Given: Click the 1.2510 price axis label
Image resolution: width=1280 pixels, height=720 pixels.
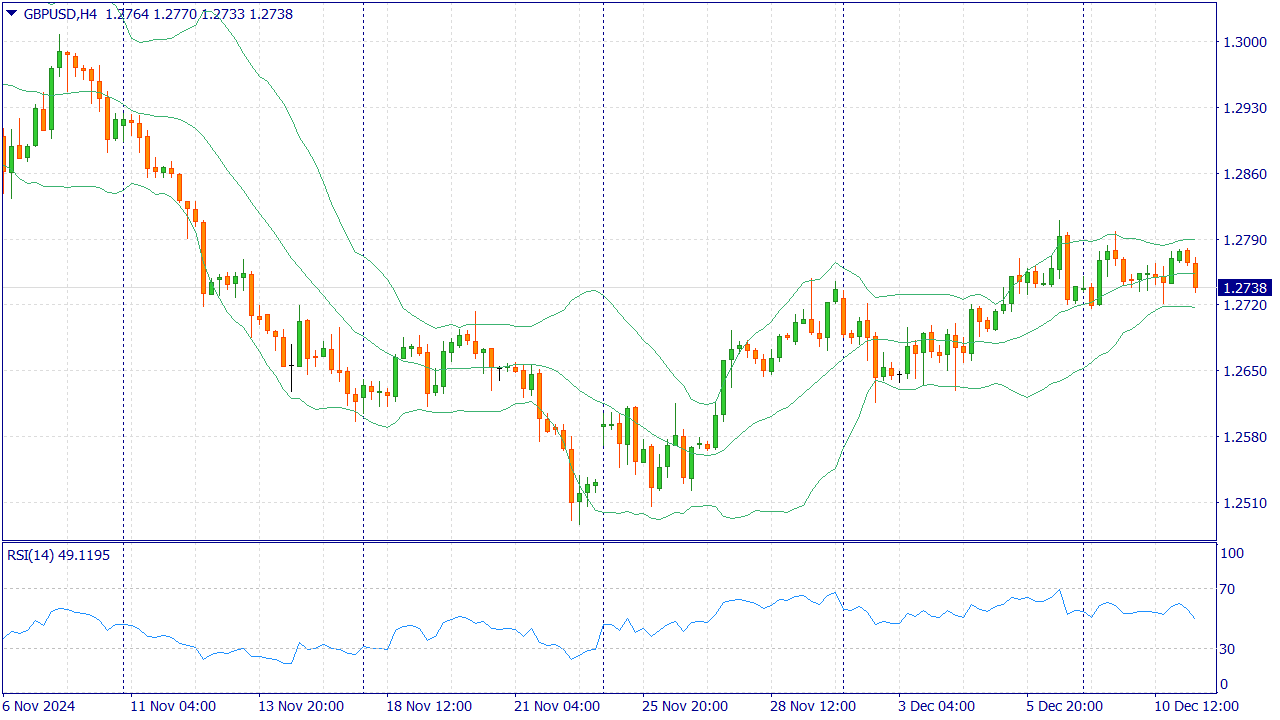Looking at the screenshot, I should point(1243,503).
